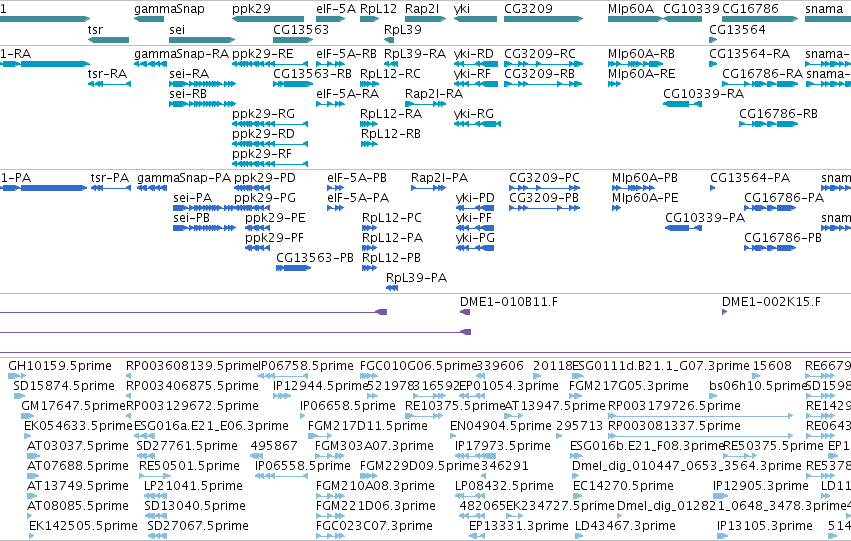Image resolution: width=851 pixels, height=541 pixels.
Task: Click the yki-RG transcript glyph
Action: [x=477, y=124]
